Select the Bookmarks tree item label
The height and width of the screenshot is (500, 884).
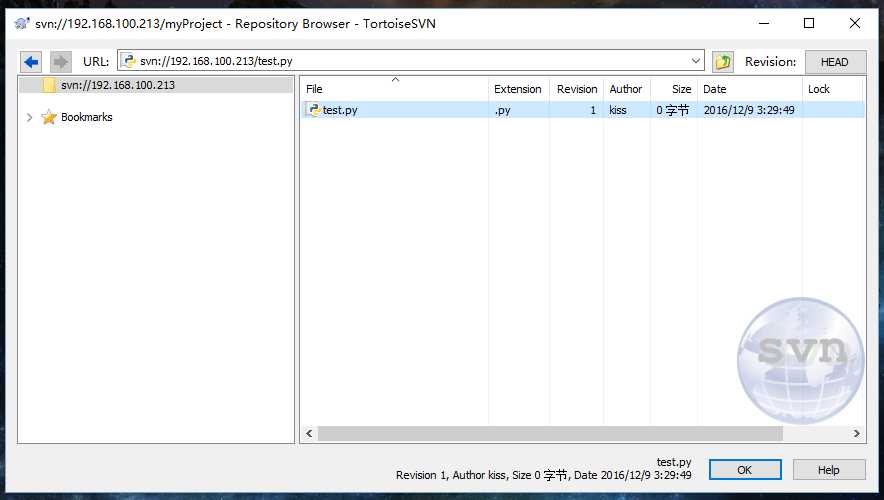coord(86,117)
